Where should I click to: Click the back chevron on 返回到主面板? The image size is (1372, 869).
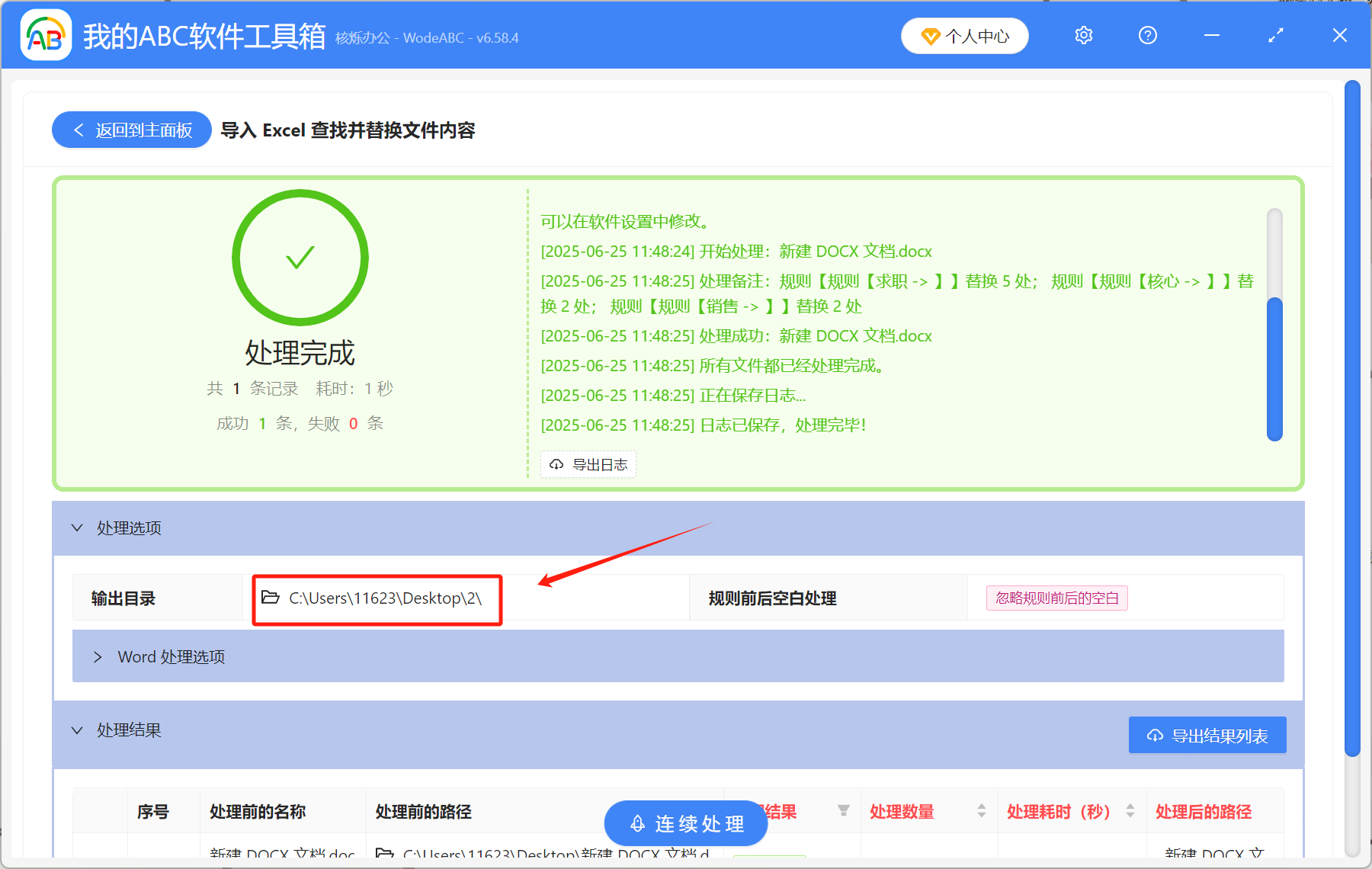(x=79, y=130)
